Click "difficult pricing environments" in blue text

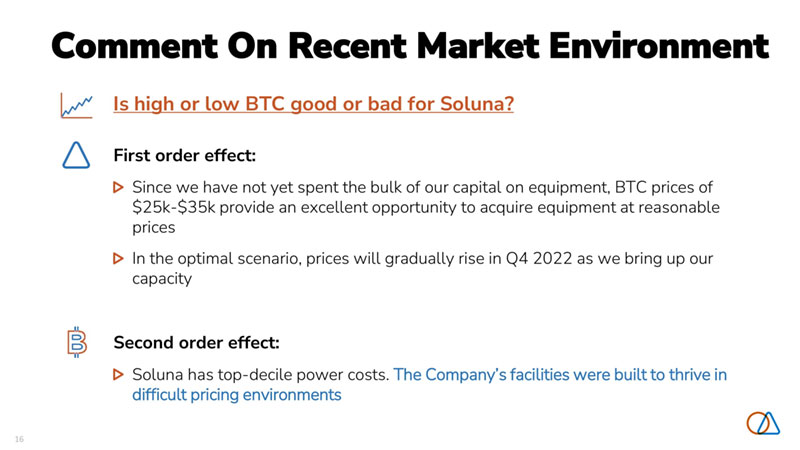236,394
